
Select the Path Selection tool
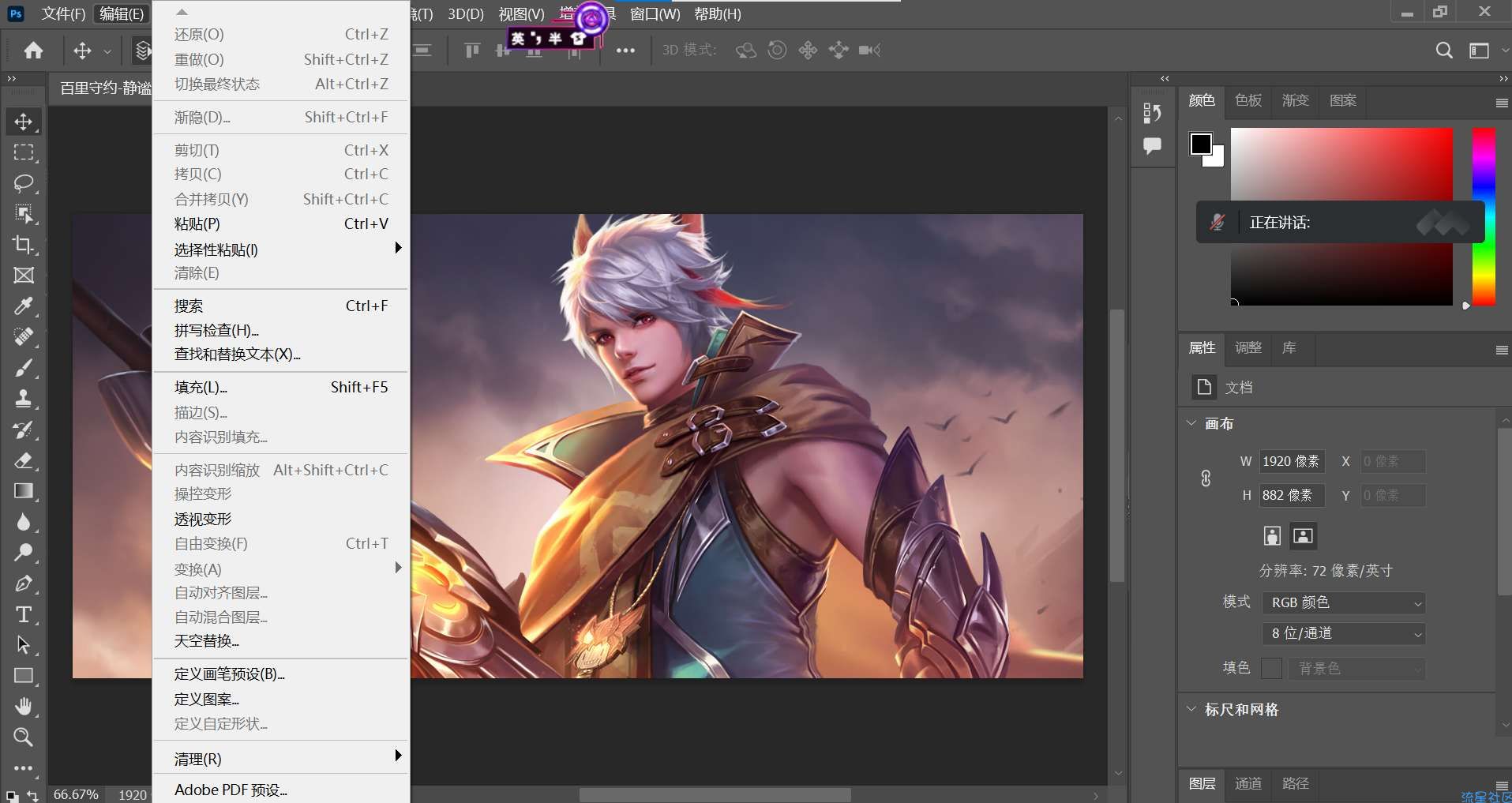[24, 645]
